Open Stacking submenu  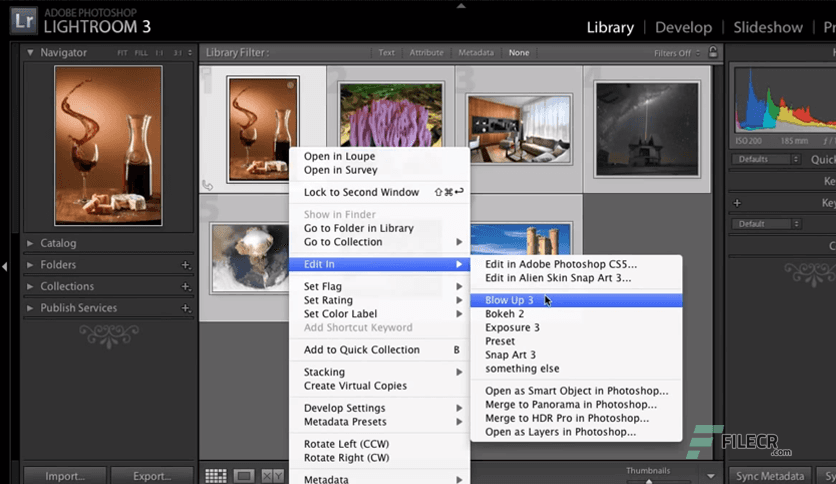(379, 372)
